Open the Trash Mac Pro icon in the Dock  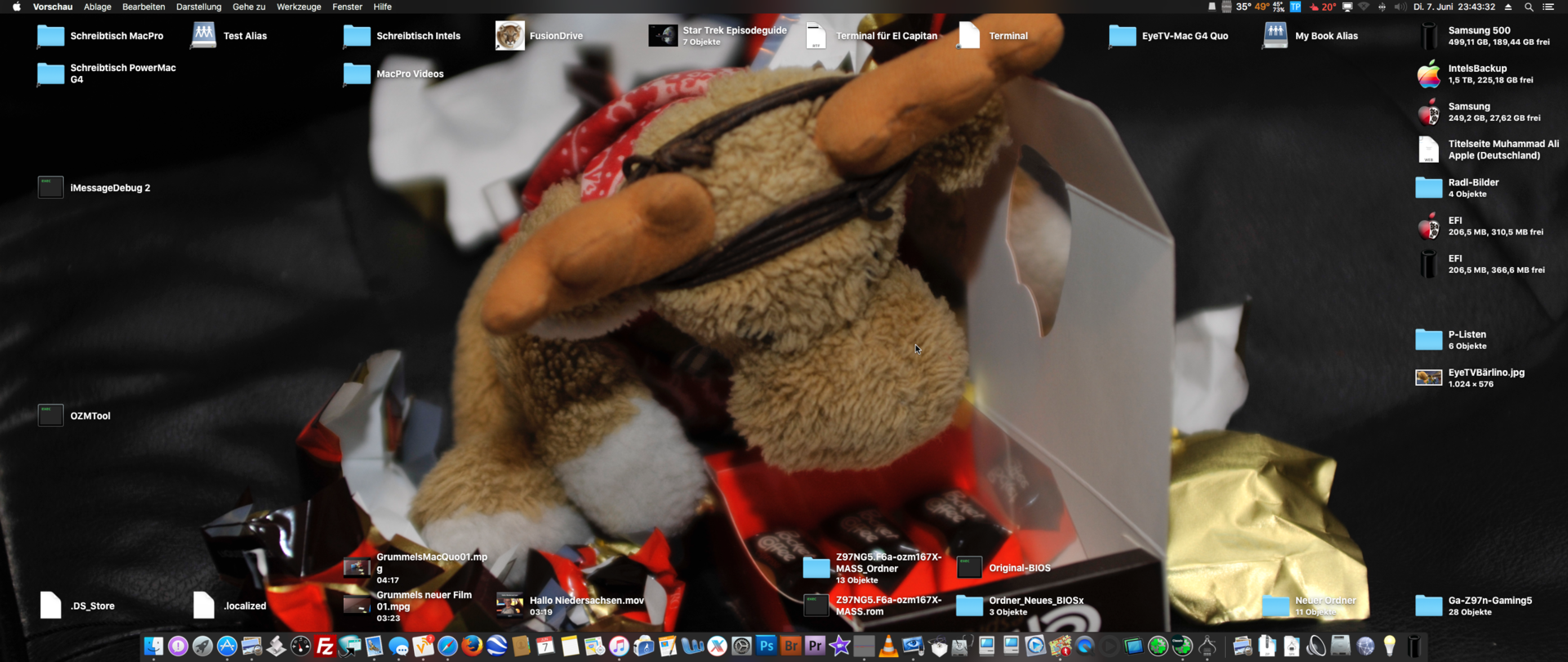coord(1414,646)
